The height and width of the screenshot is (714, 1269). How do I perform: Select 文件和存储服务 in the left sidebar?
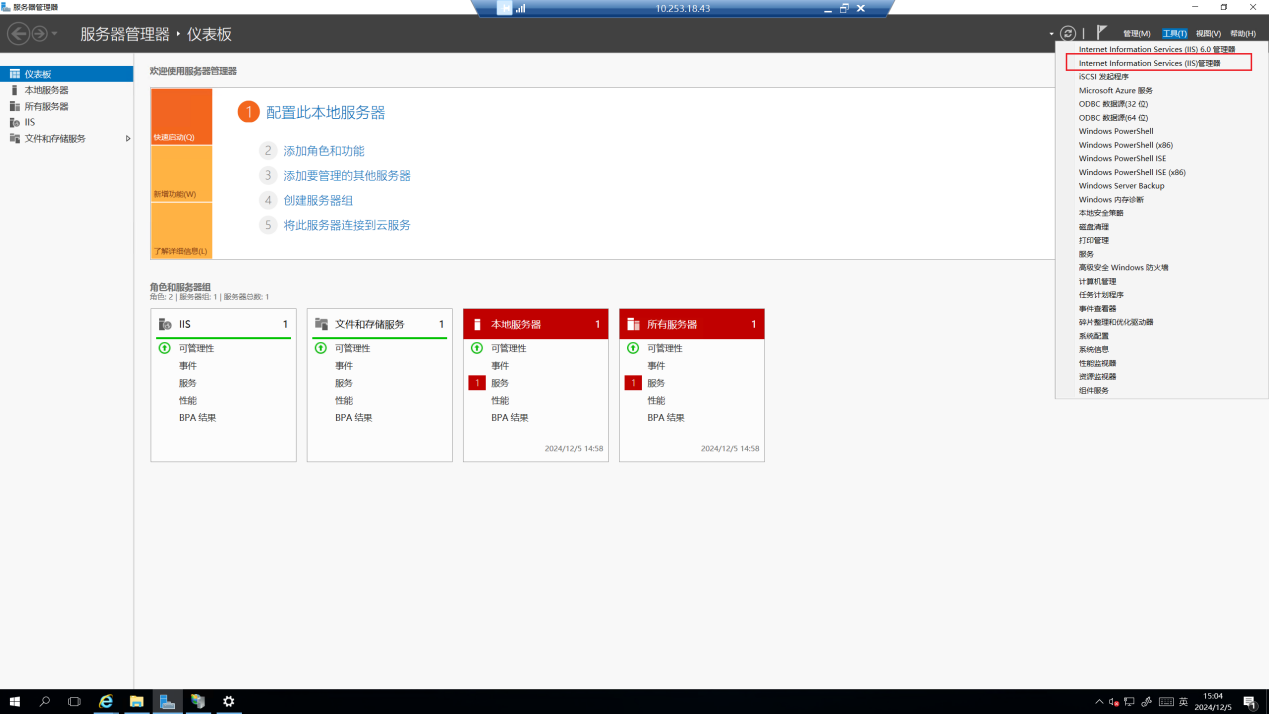[66, 138]
